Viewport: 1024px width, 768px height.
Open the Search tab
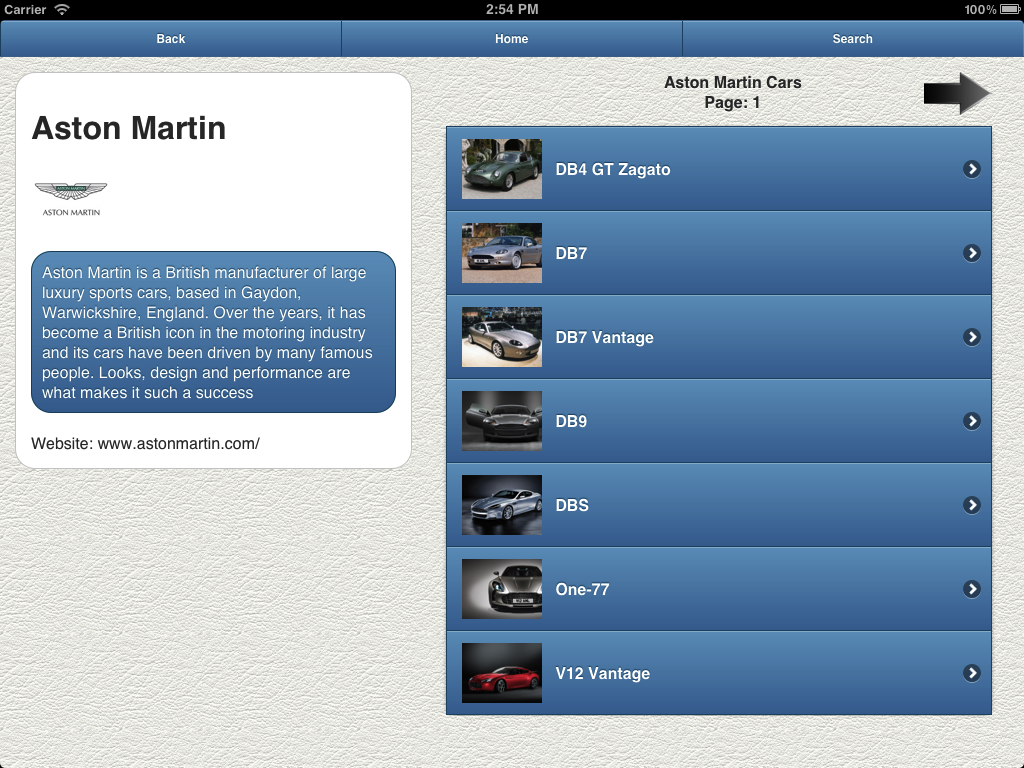pos(852,39)
